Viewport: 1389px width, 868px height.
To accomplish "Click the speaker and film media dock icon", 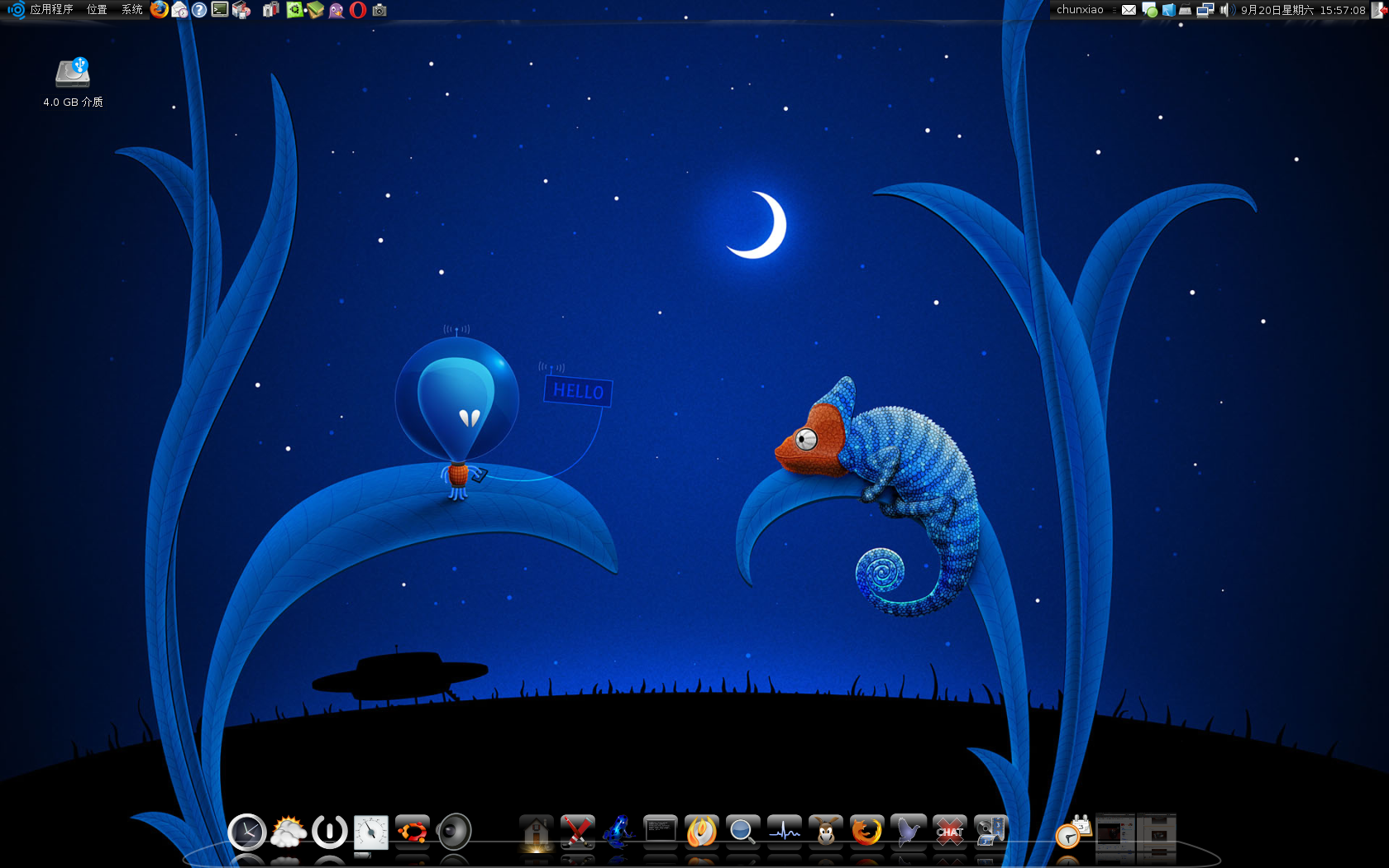I will 990,832.
